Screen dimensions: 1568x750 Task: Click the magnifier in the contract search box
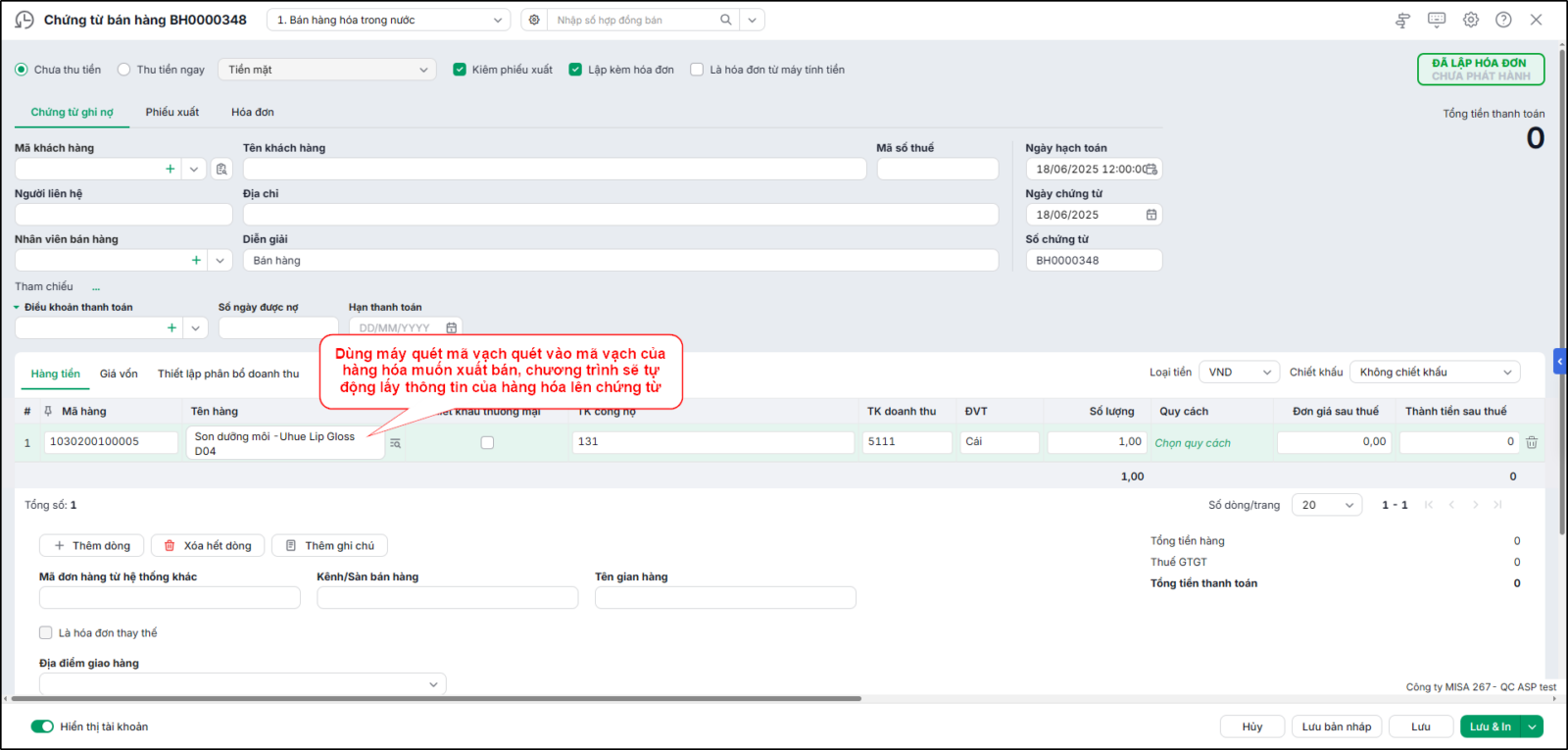(x=726, y=20)
